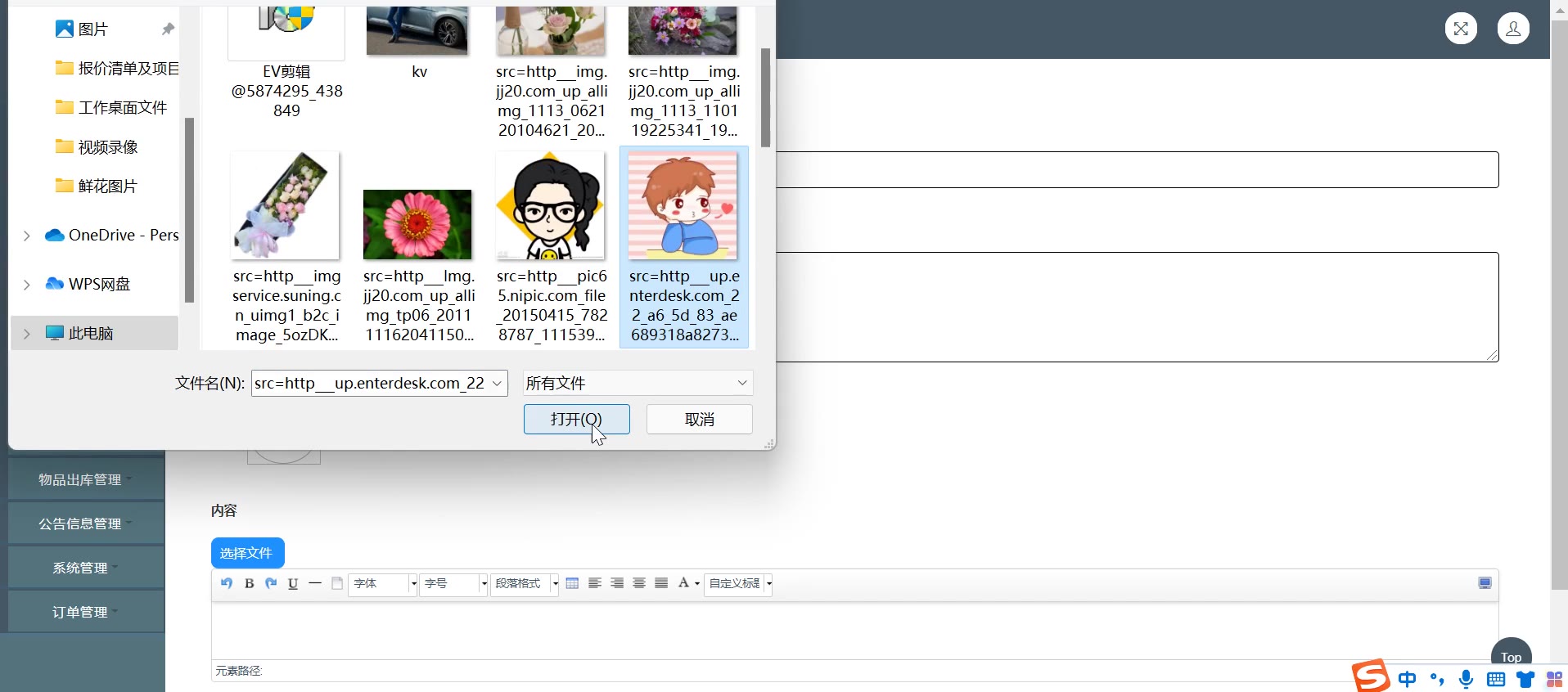Image resolution: width=1568 pixels, height=692 pixels.
Task: Open the user profile icon in the header
Action: [x=1513, y=29]
